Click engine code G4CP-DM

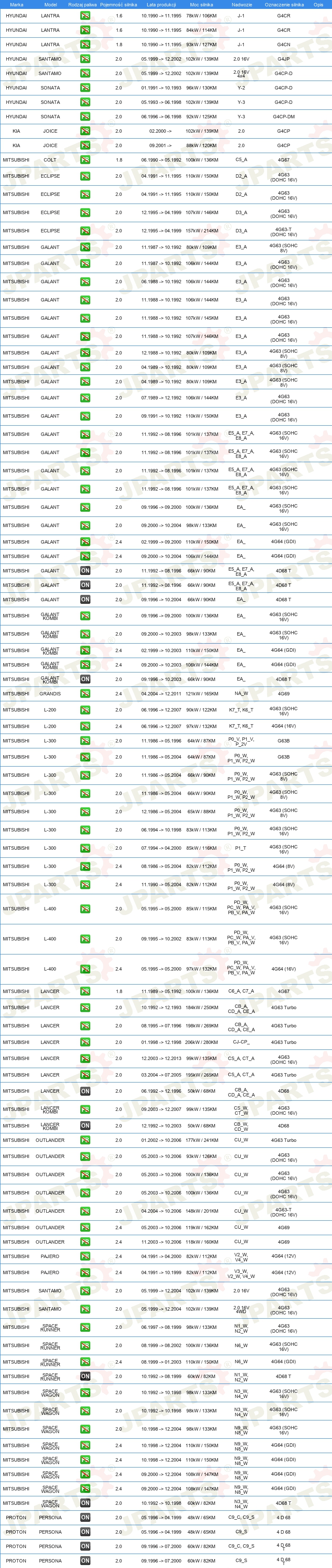click(x=284, y=116)
